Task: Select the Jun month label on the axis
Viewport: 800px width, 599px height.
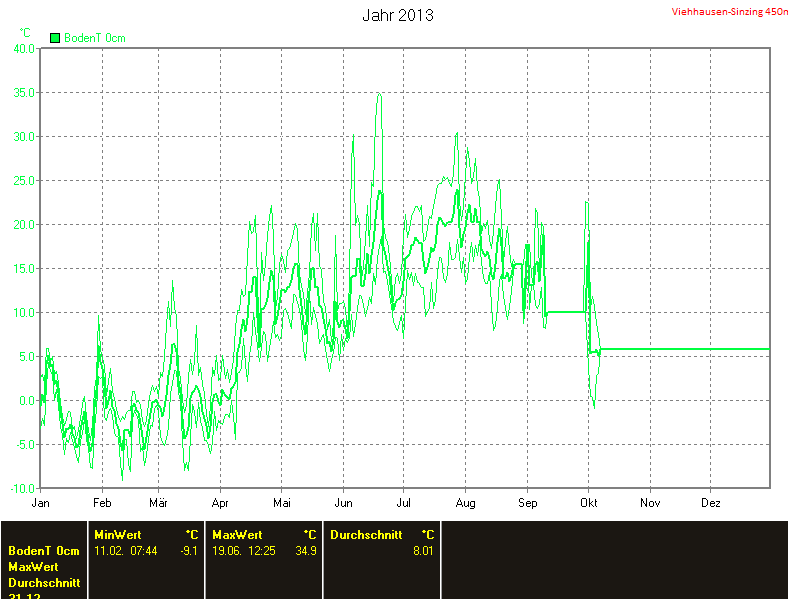Action: click(343, 502)
